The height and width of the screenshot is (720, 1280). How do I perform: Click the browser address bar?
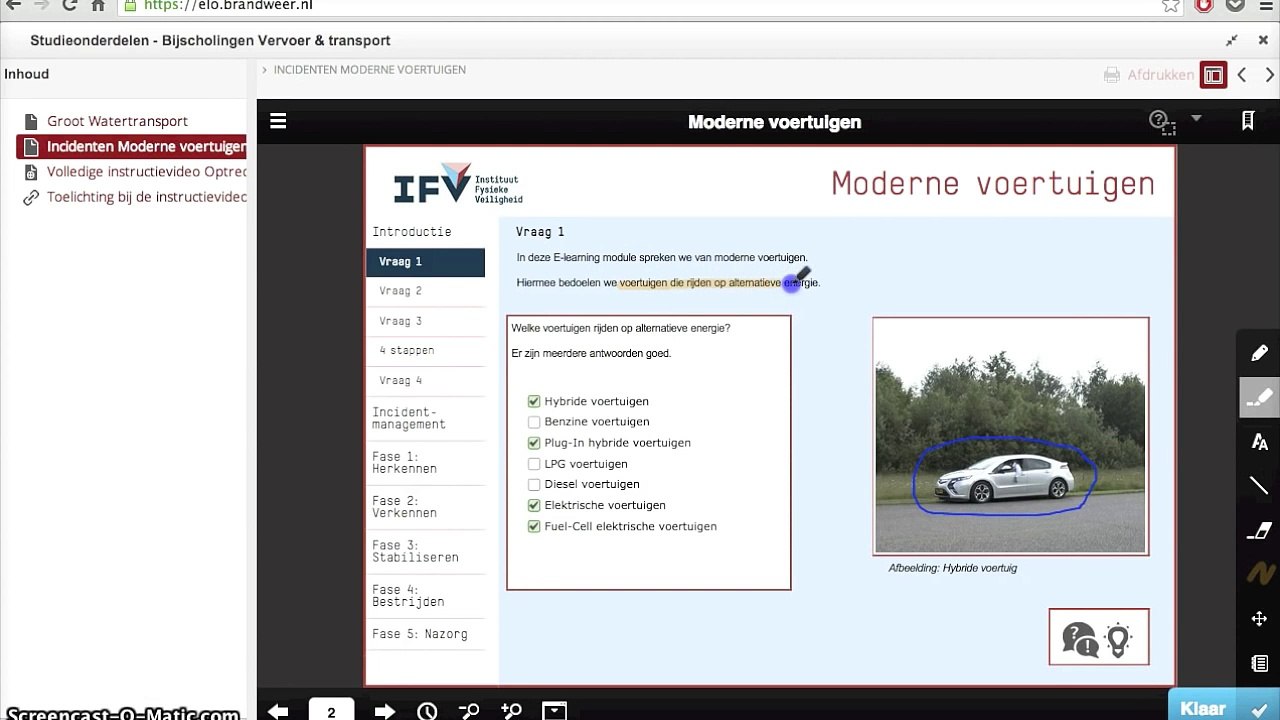point(640,5)
